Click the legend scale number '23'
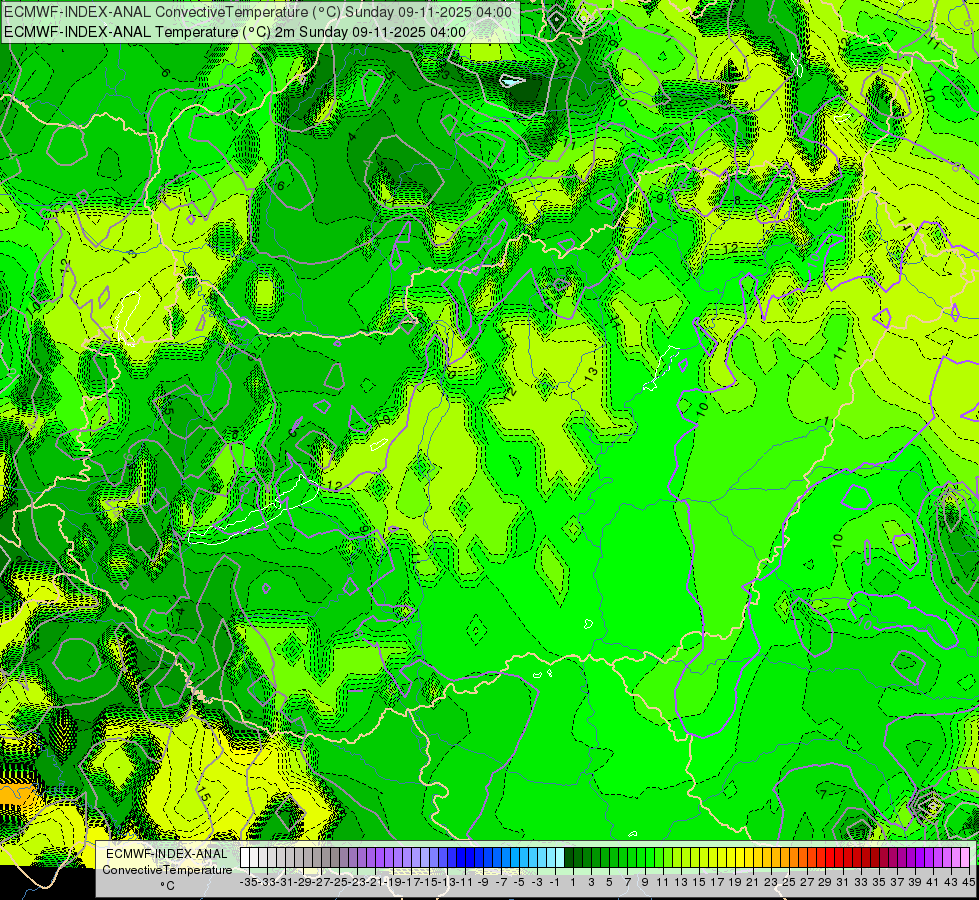The height and width of the screenshot is (900, 979). pyautogui.click(x=771, y=882)
